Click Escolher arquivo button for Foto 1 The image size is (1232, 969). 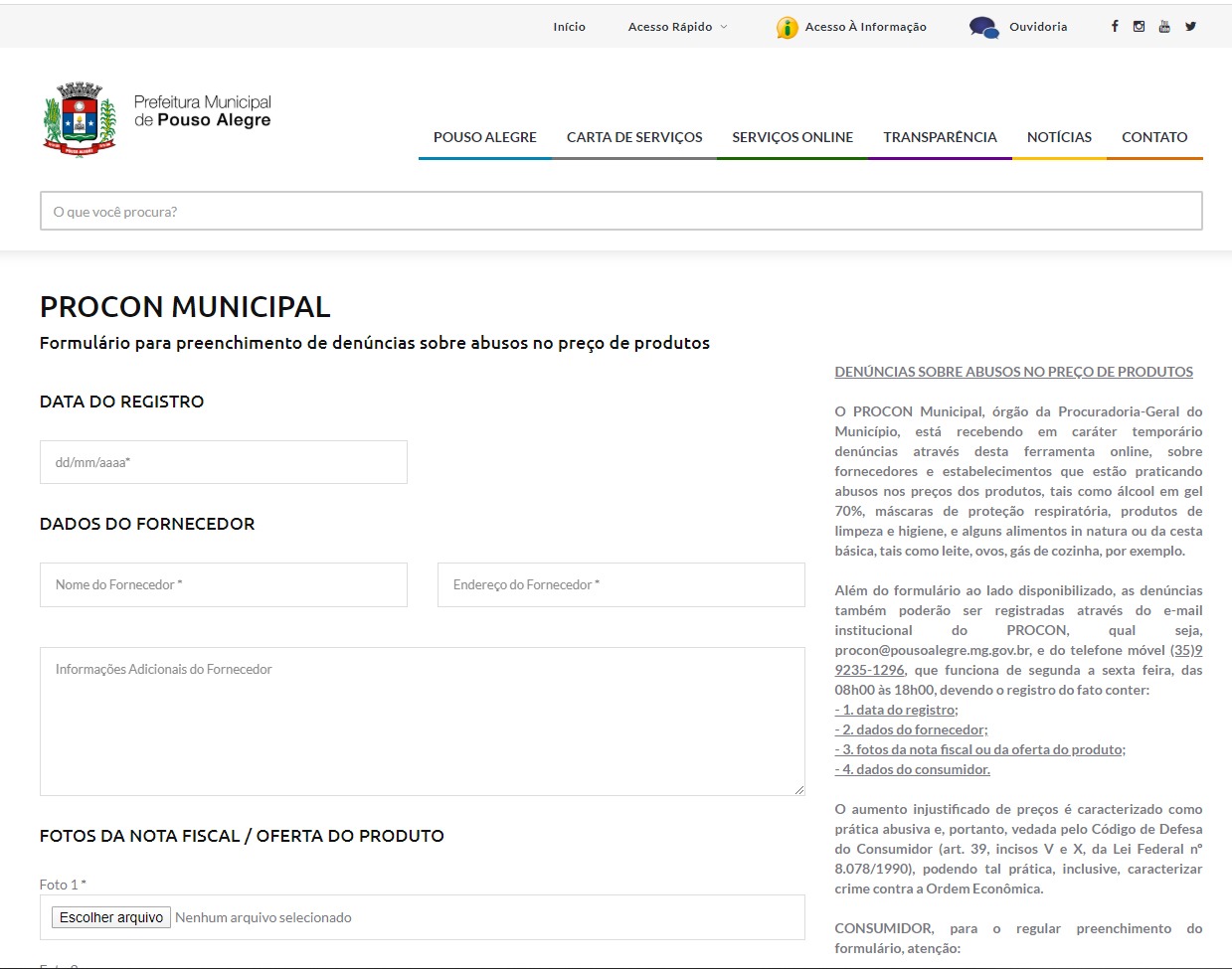coord(111,917)
